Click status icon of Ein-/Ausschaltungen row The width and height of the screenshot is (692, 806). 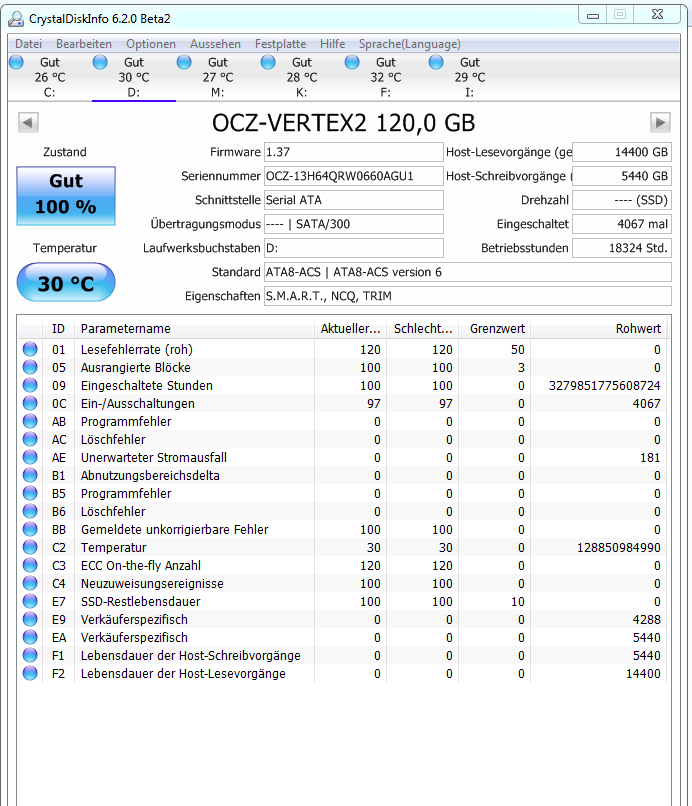pos(30,403)
